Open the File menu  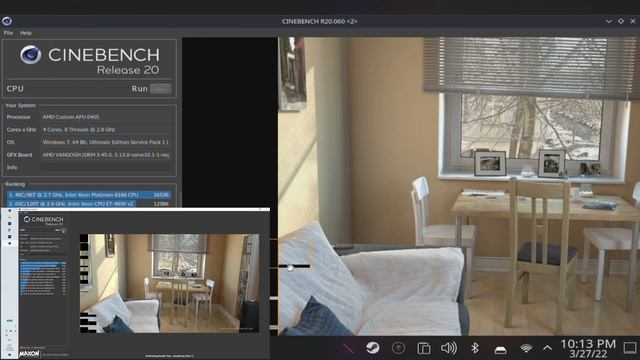8,33
